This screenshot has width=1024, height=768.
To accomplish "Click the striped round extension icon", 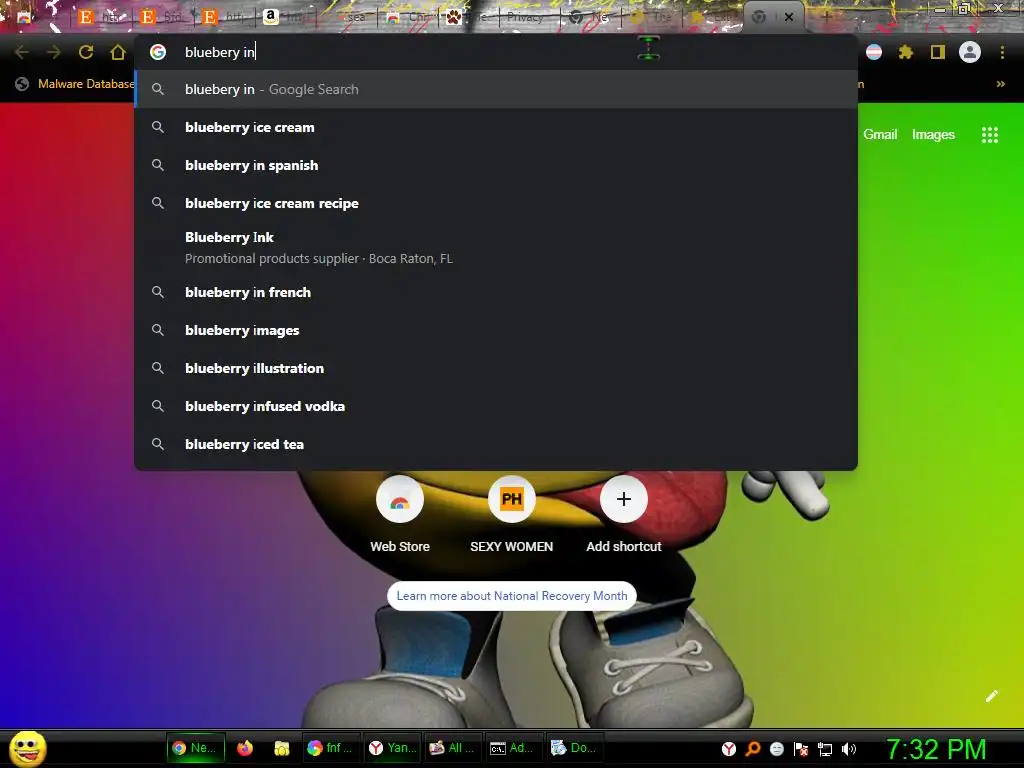I will pos(874,52).
